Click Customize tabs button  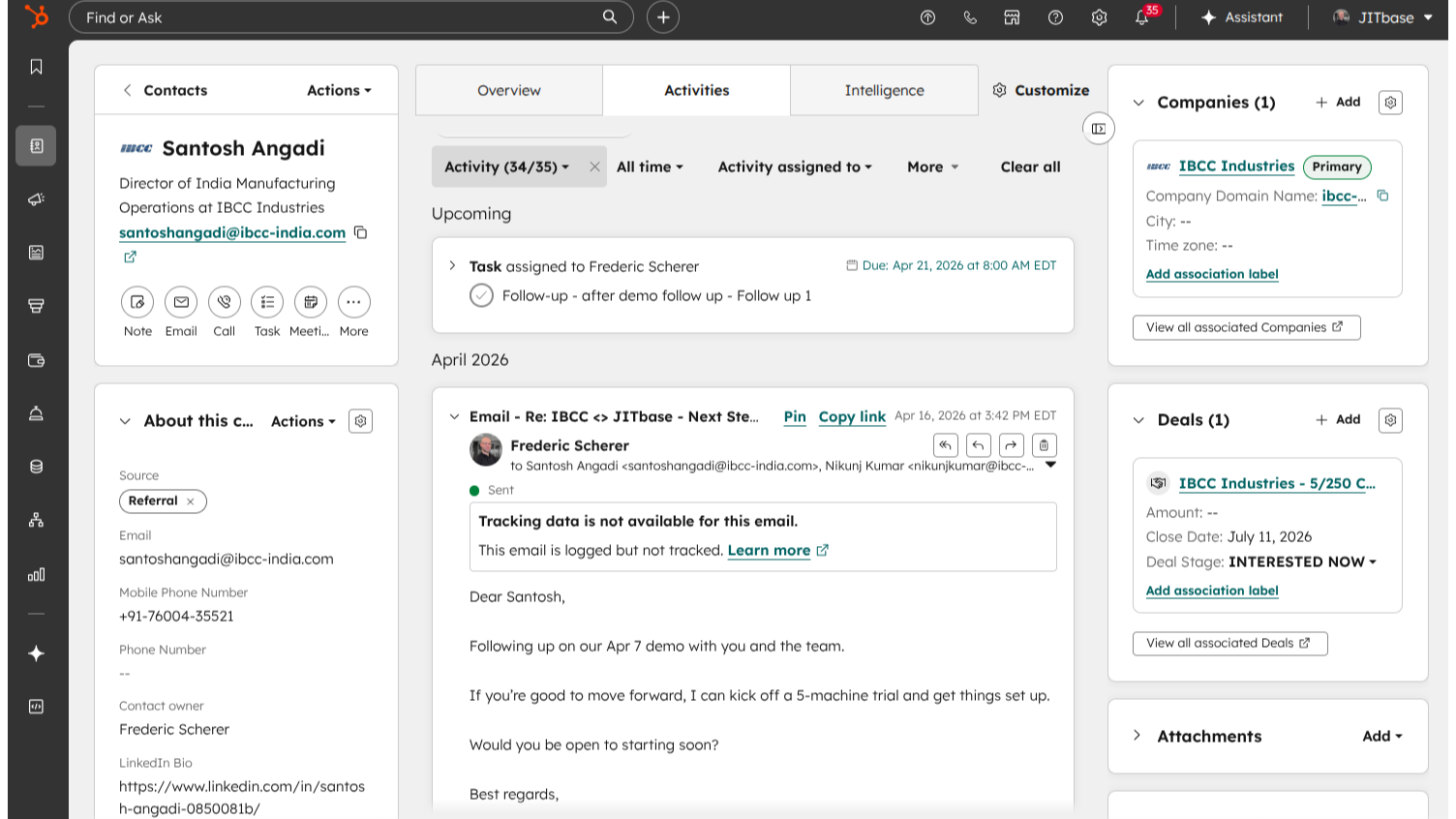[x=1041, y=90]
